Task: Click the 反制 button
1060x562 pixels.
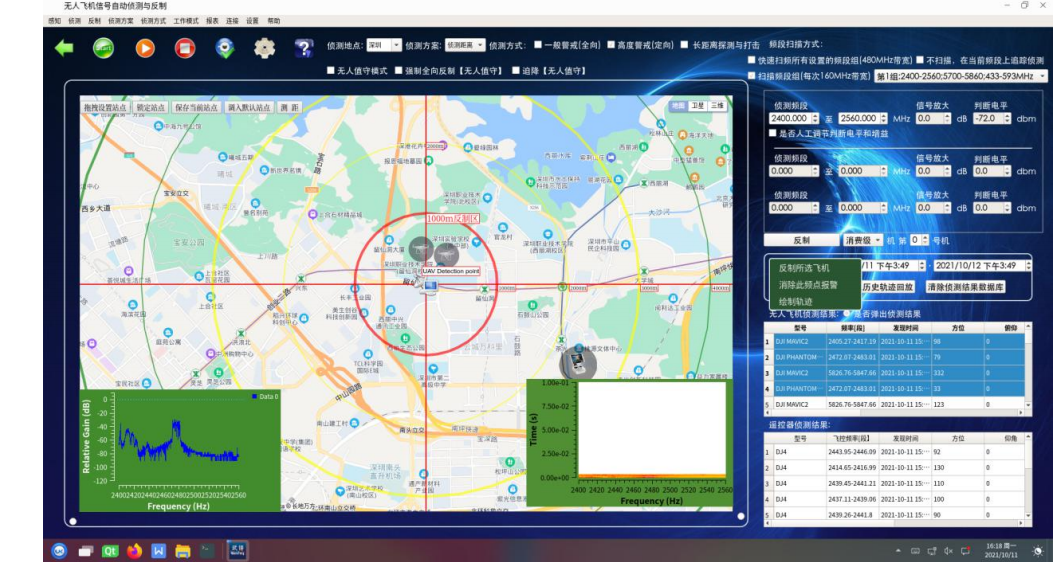Action: pos(802,240)
